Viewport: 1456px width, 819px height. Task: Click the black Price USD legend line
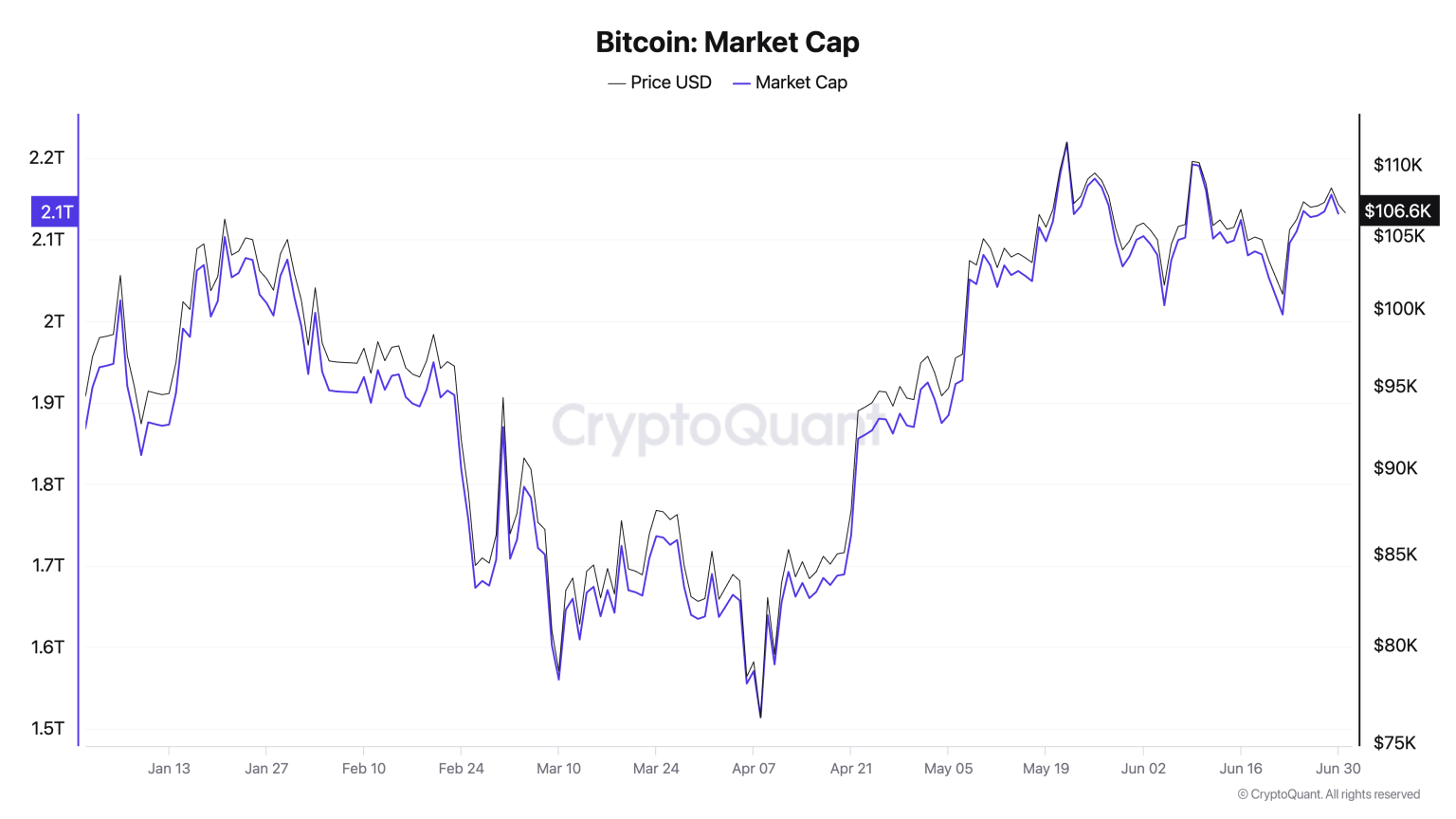point(616,83)
